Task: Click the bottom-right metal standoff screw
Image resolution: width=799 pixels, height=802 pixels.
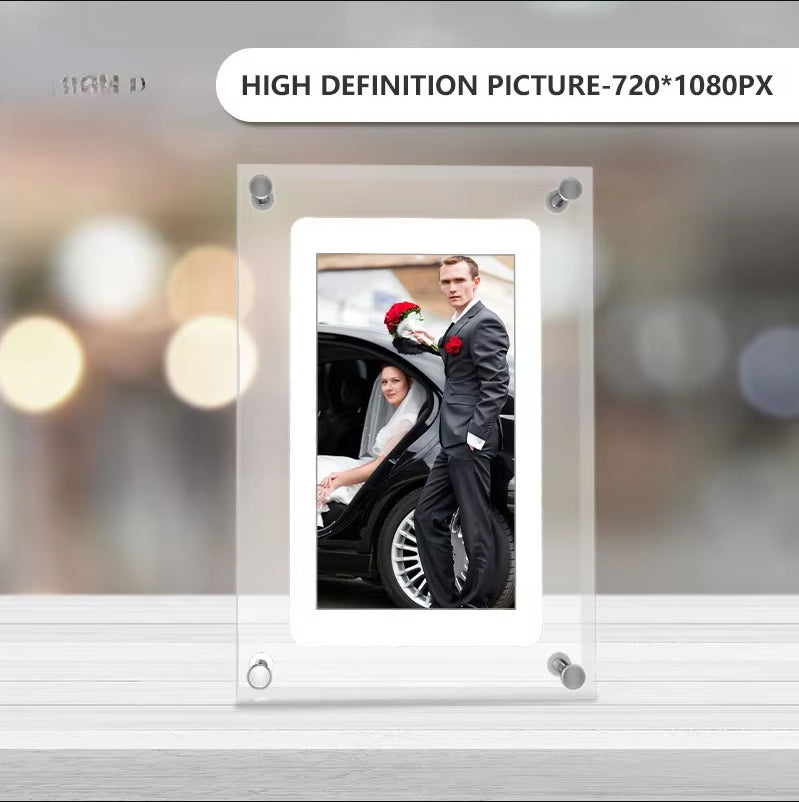Action: (566, 670)
